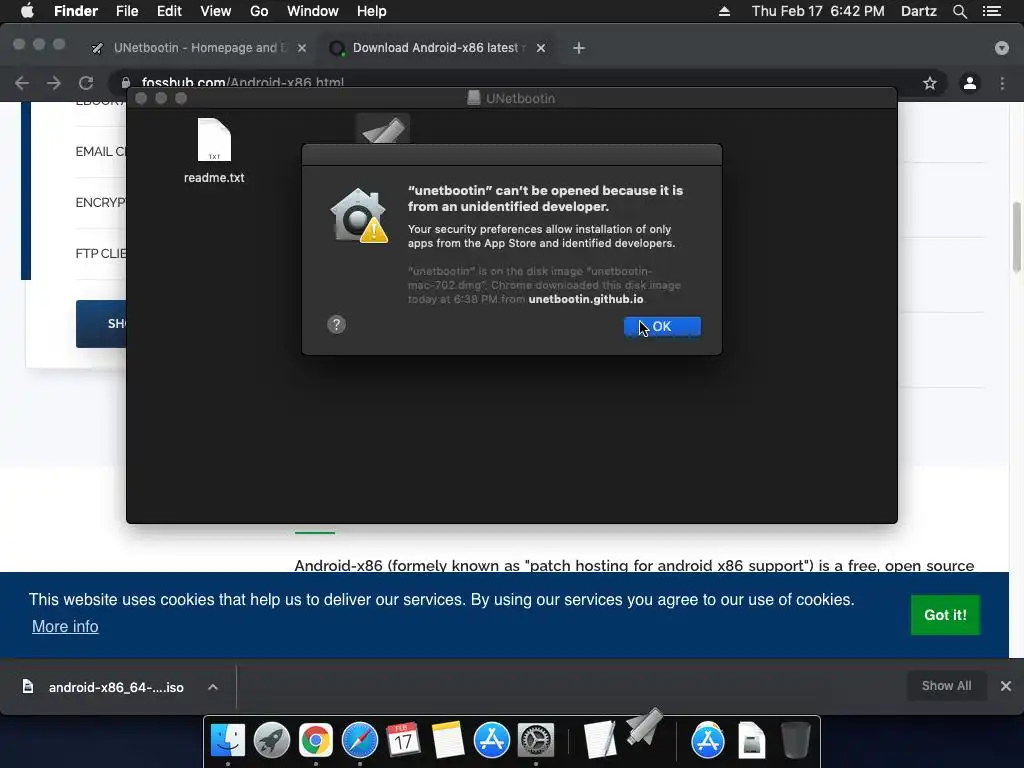Click the Dartz user name in menu bar
The image size is (1024, 768).
[x=918, y=11]
